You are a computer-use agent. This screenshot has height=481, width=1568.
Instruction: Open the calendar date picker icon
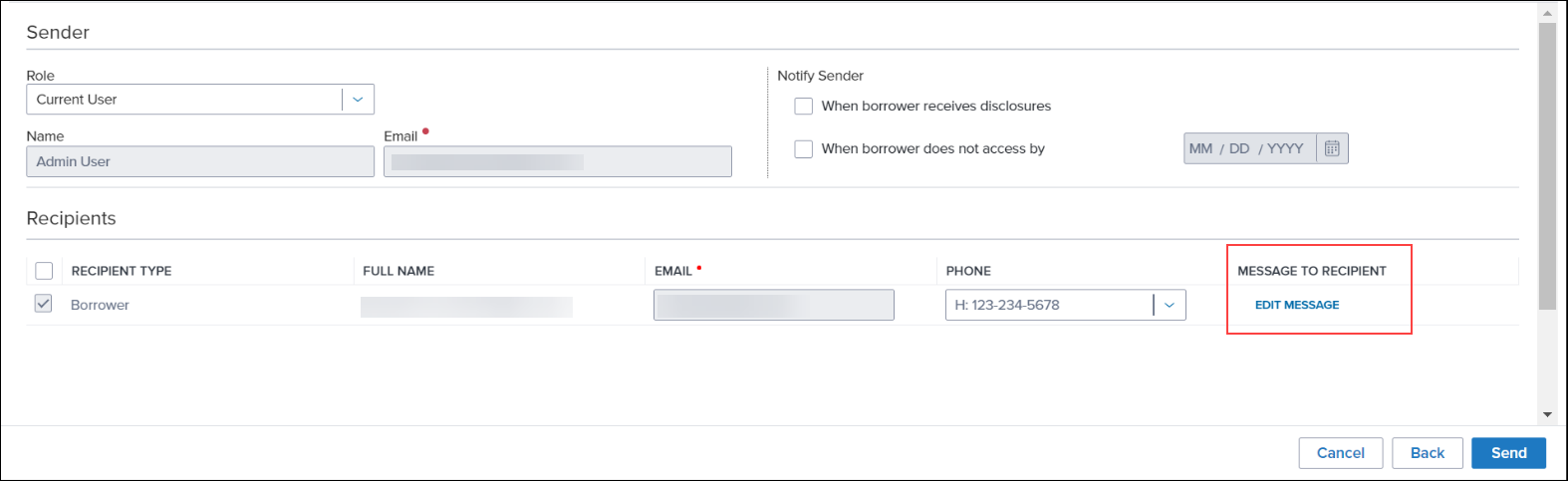1332,148
